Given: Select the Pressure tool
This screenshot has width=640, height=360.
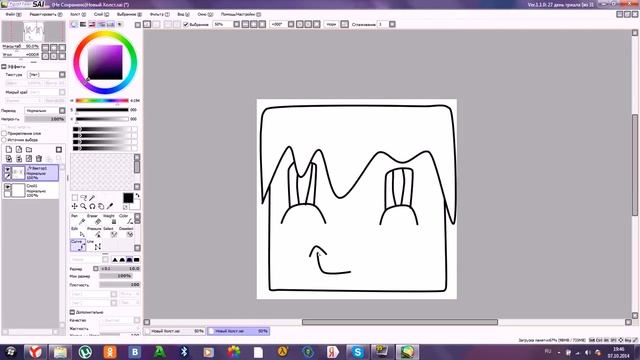Looking at the screenshot, I should (x=94, y=232).
